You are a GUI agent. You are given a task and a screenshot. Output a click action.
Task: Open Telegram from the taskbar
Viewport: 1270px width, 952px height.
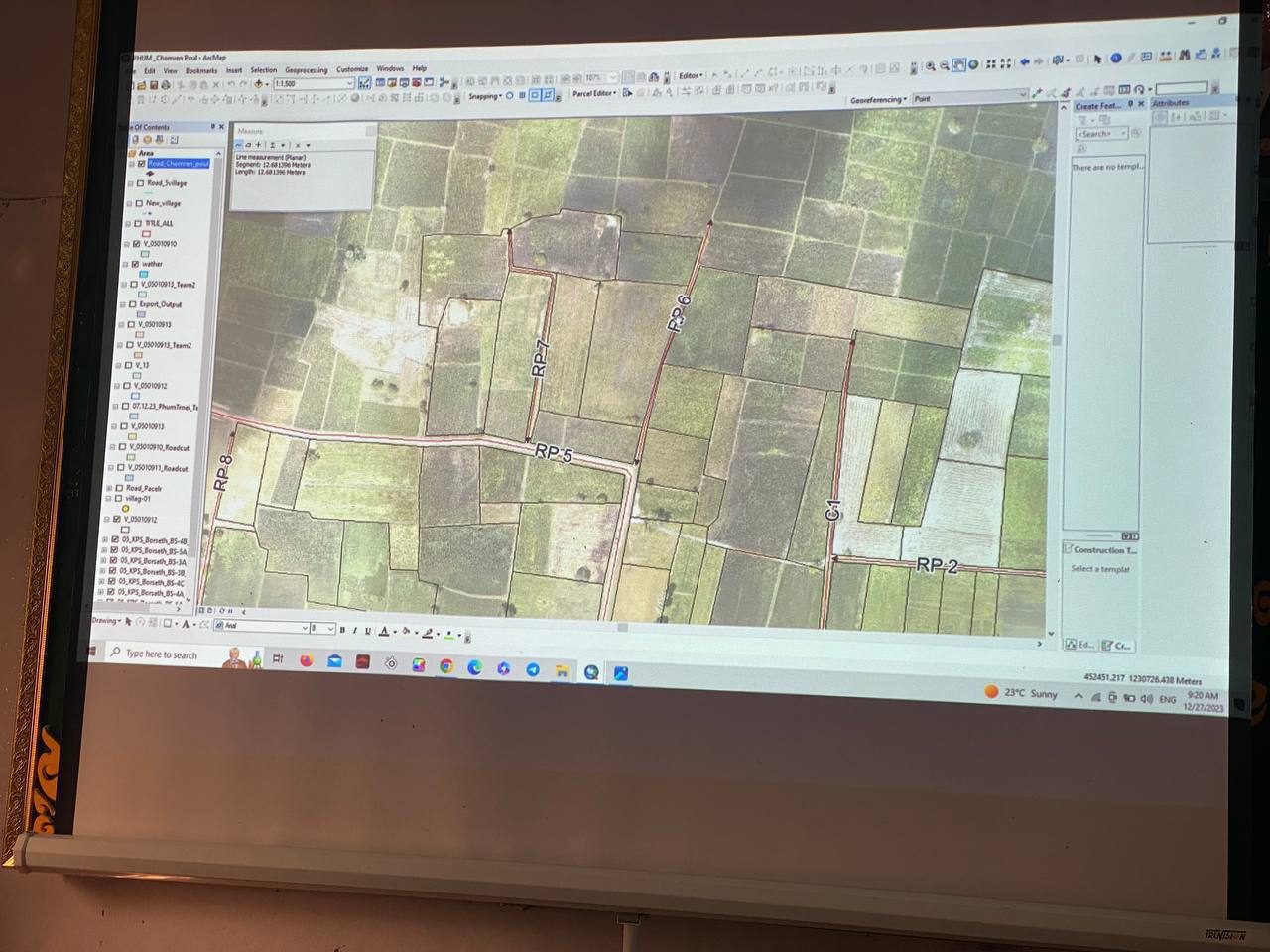(x=533, y=670)
